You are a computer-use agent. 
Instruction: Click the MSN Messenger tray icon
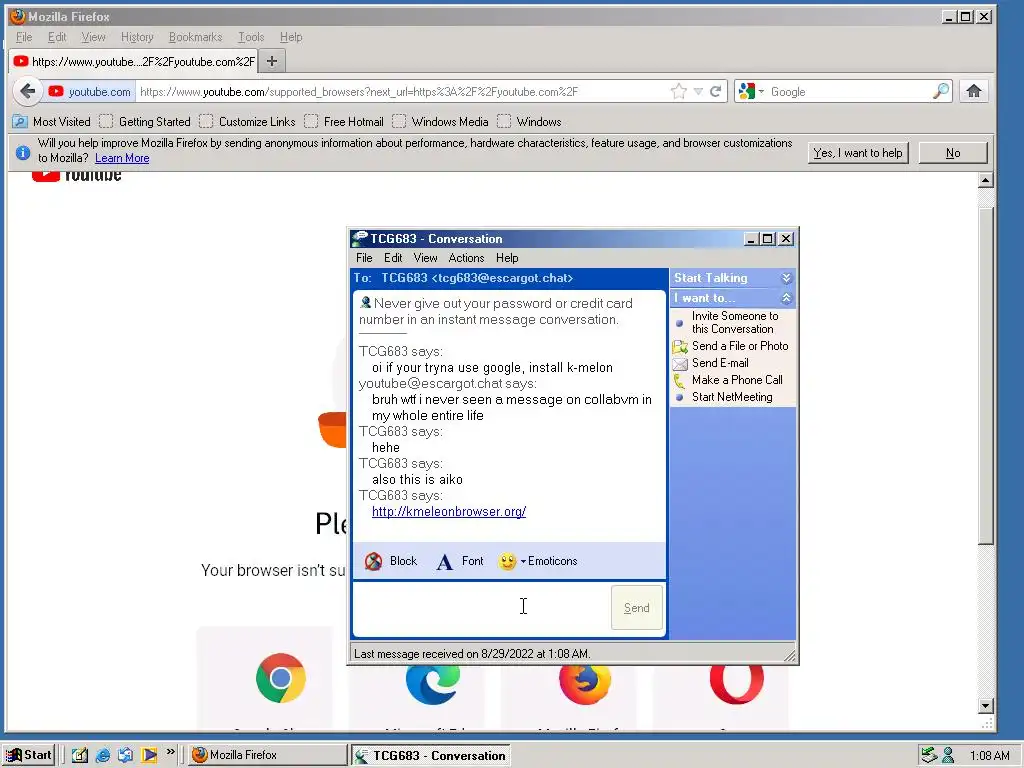click(949, 756)
